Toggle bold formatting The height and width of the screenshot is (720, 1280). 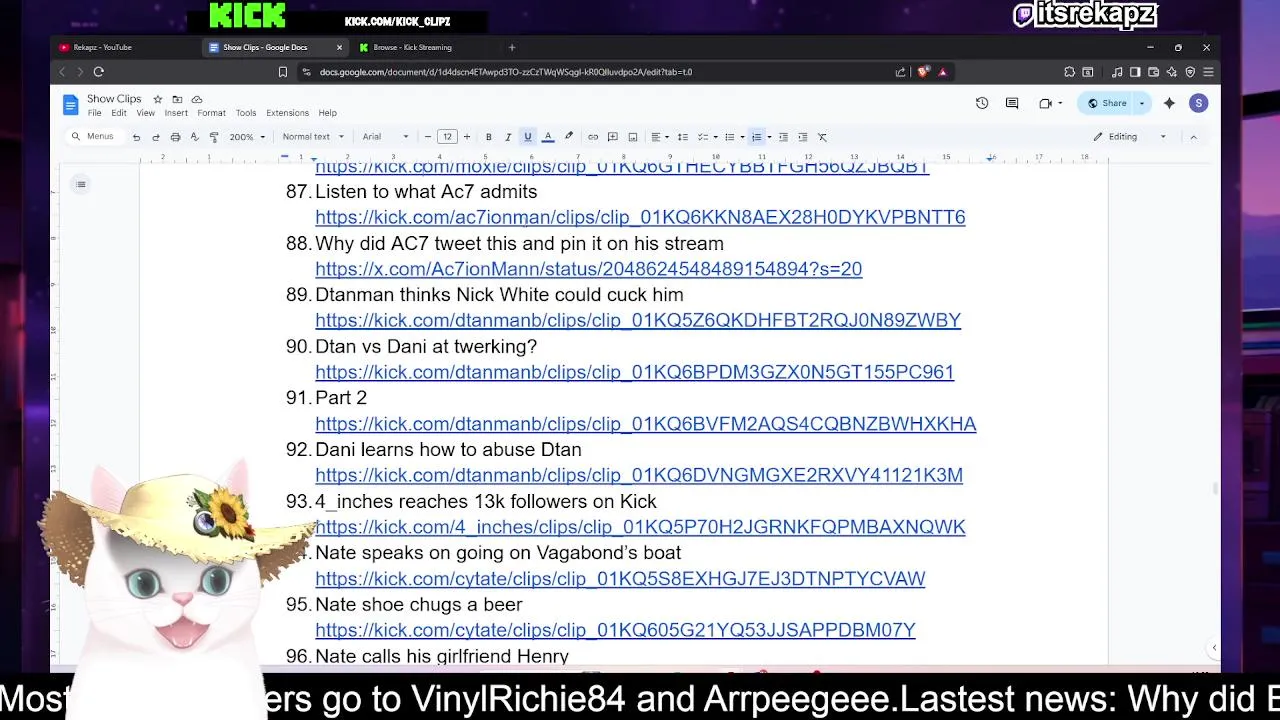coord(488,137)
